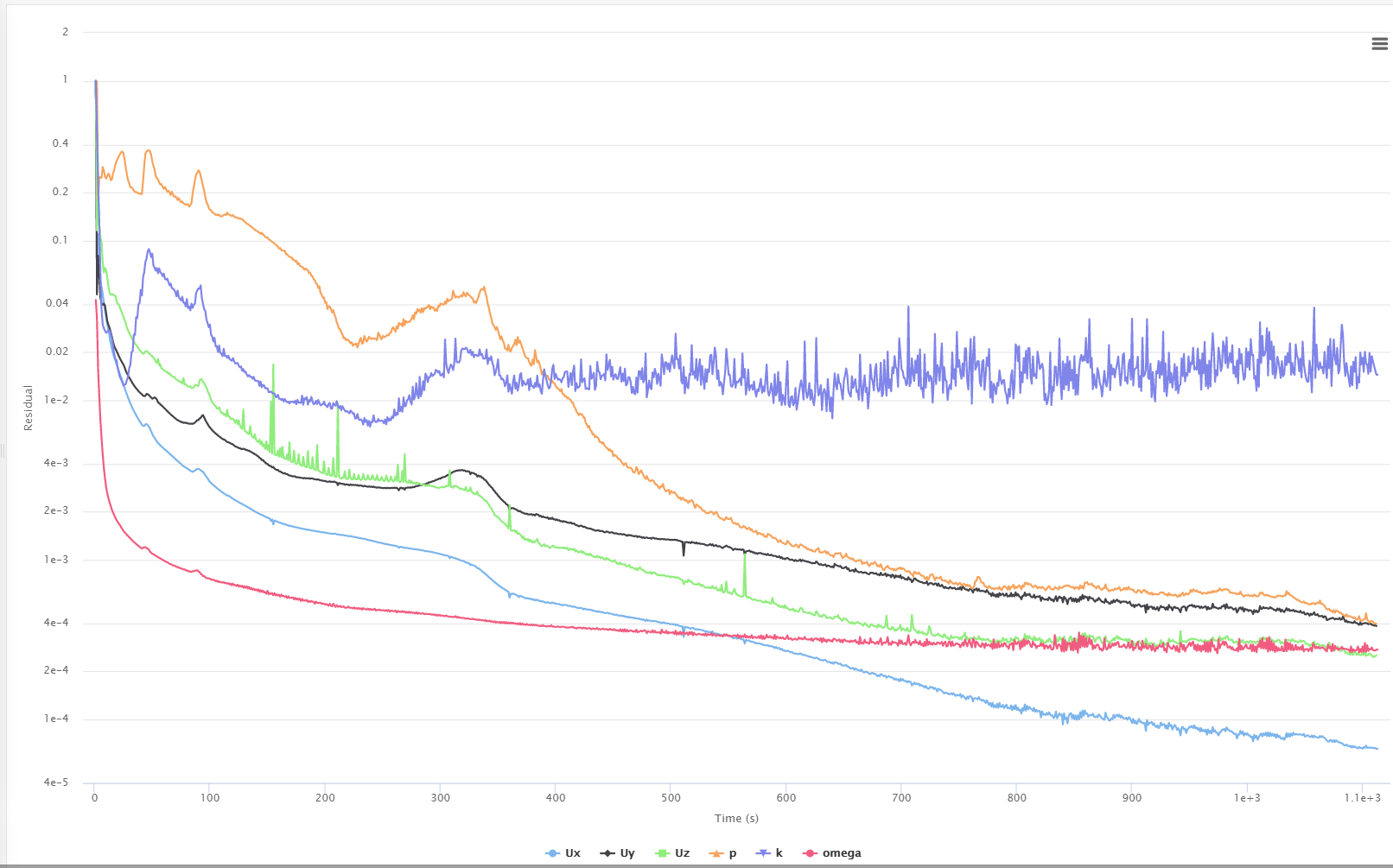Image resolution: width=1393 pixels, height=868 pixels.
Task: Select the purple k legend marker
Action: (761, 852)
